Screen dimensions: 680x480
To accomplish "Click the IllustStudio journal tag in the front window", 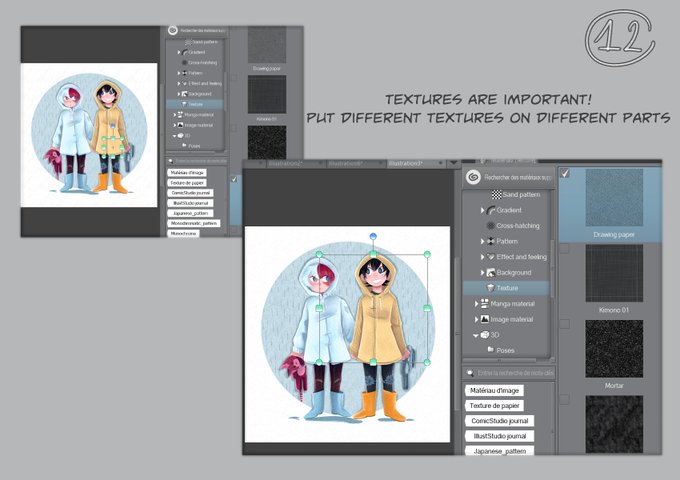I will point(500,436).
